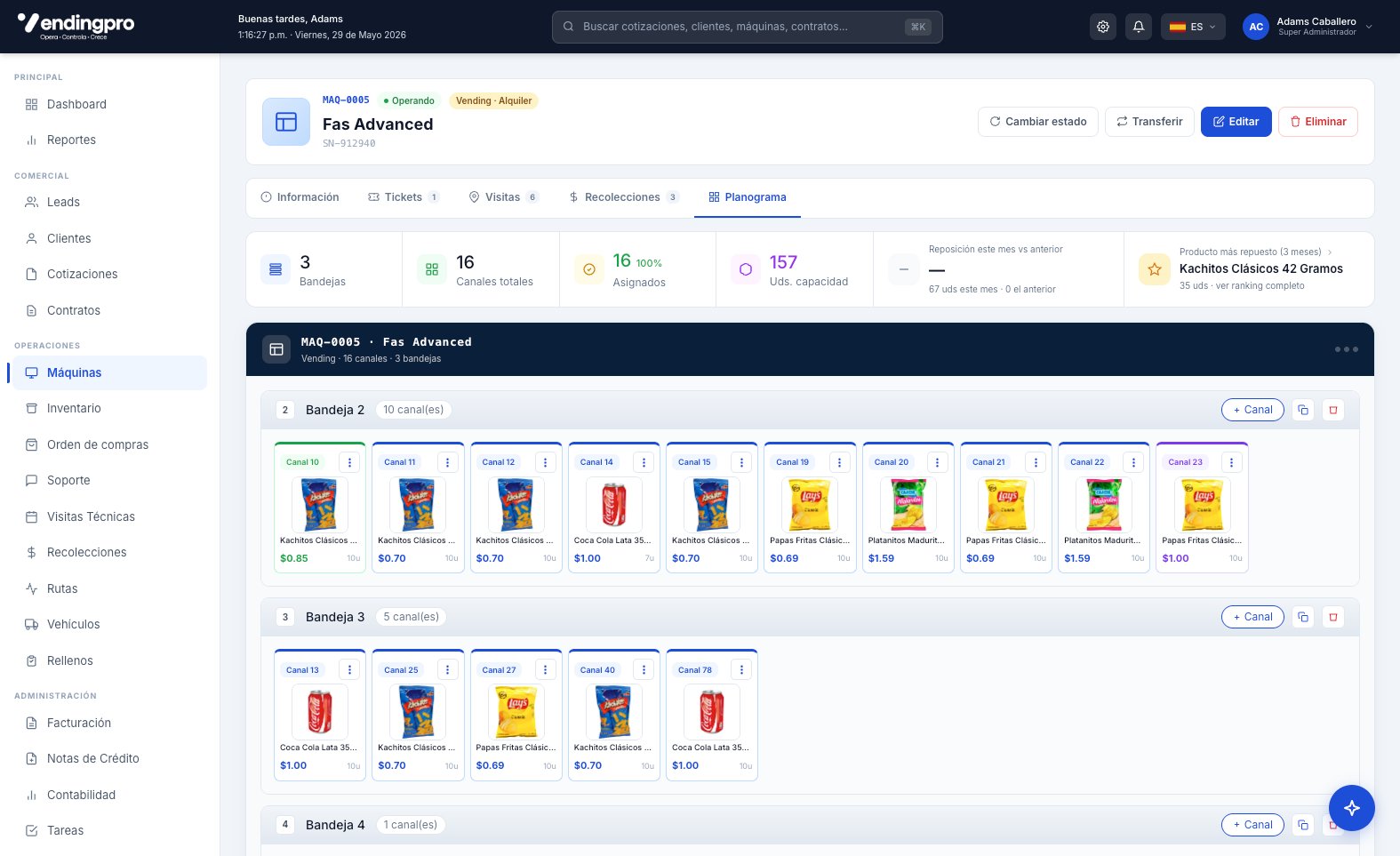
Task: Switch to the Información tab
Action: pyautogui.click(x=300, y=197)
